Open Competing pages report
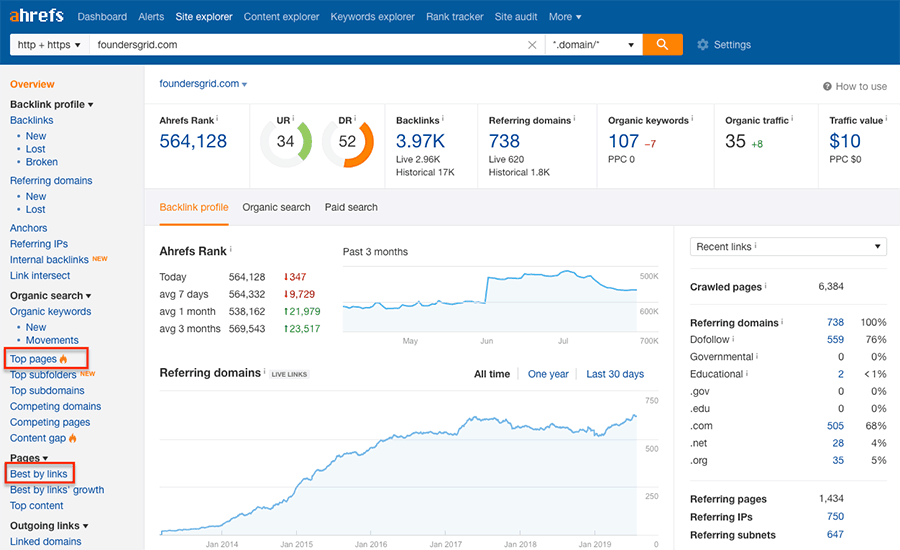The height and width of the screenshot is (550, 900). pos(50,423)
